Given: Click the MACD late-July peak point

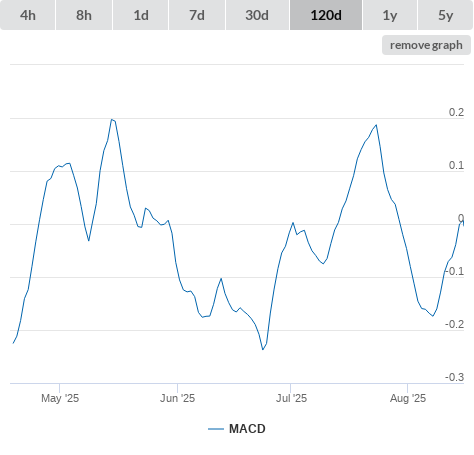Looking at the screenshot, I should click(376, 125).
